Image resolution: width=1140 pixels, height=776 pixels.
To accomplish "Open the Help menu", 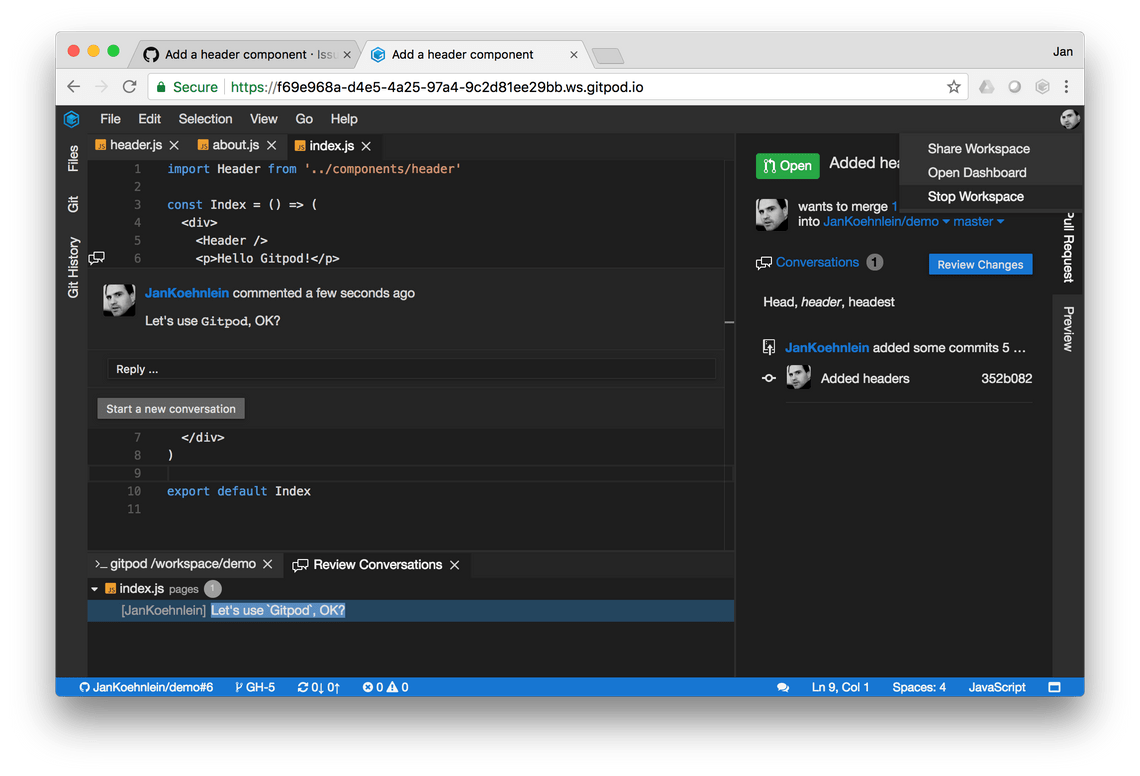I will pyautogui.click(x=344, y=119).
